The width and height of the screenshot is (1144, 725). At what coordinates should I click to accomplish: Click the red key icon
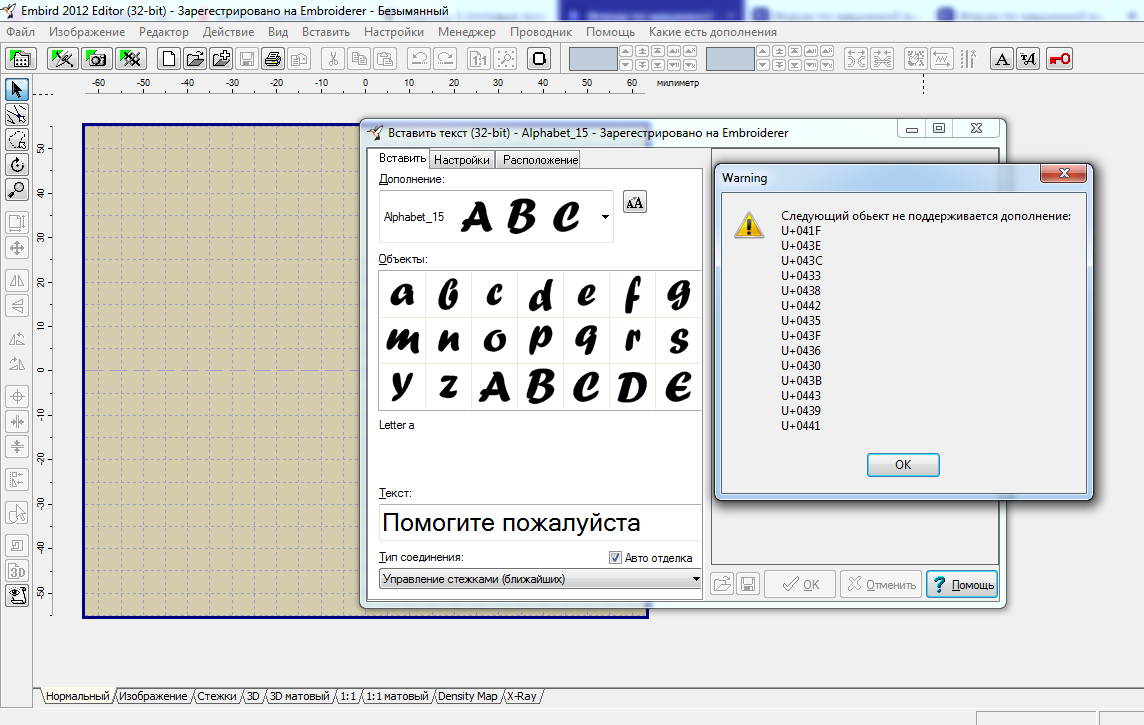[x=1059, y=59]
